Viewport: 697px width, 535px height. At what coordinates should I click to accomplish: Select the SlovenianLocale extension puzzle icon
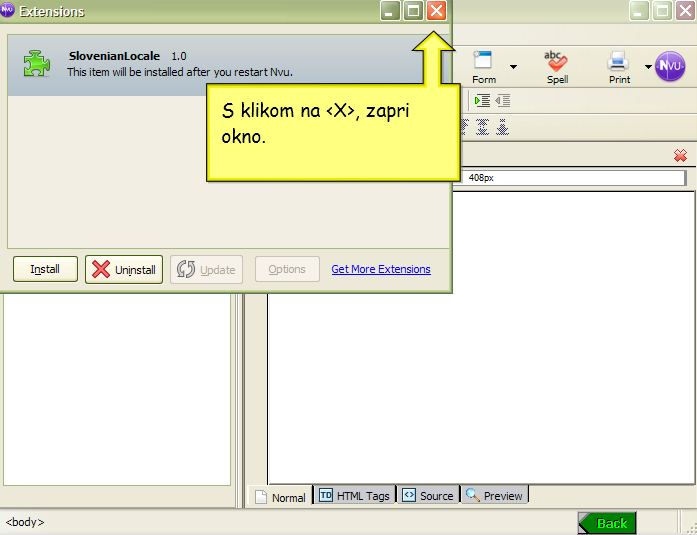38,64
